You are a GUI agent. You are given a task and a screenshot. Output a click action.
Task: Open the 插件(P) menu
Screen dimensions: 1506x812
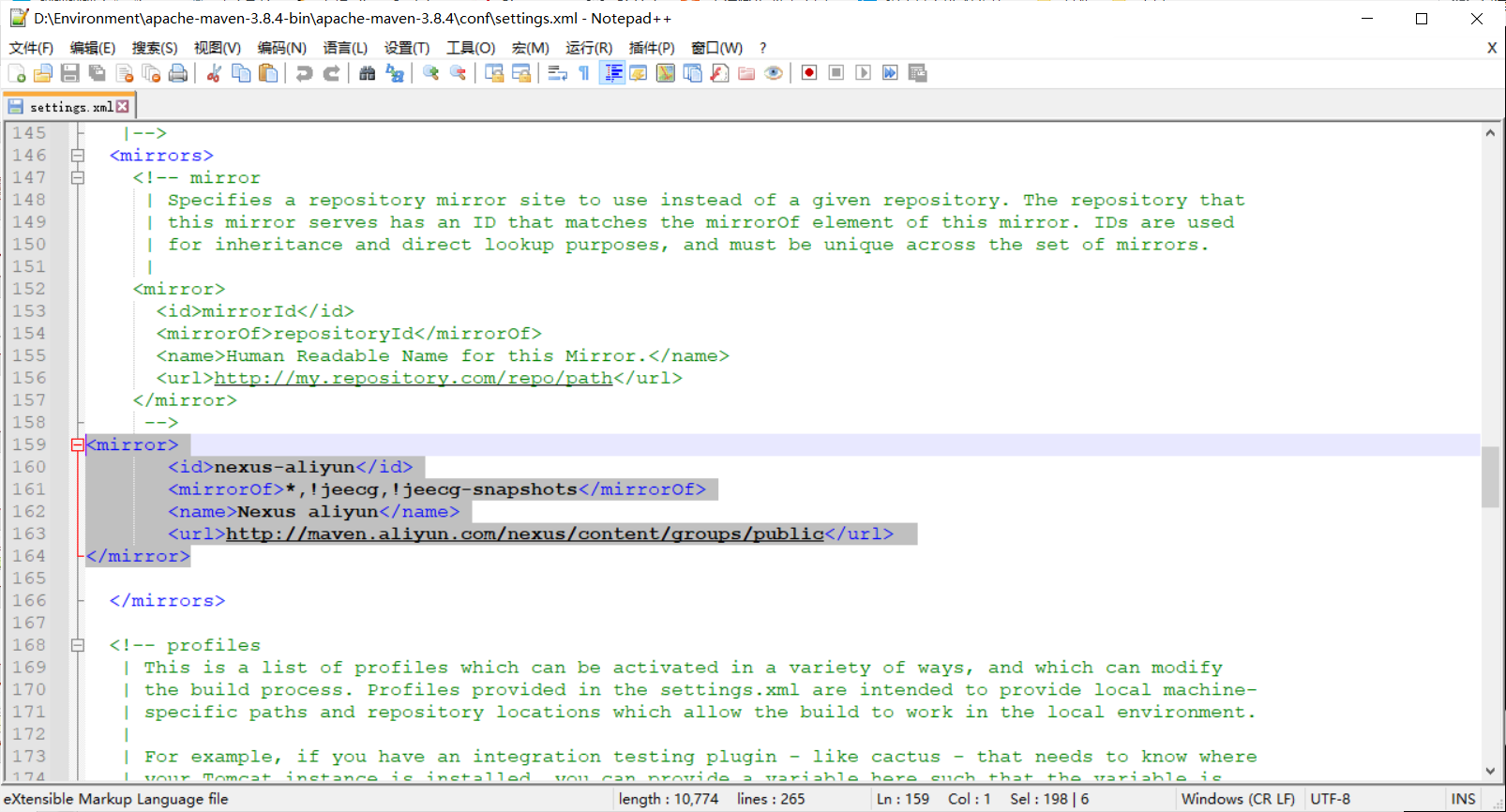(652, 48)
